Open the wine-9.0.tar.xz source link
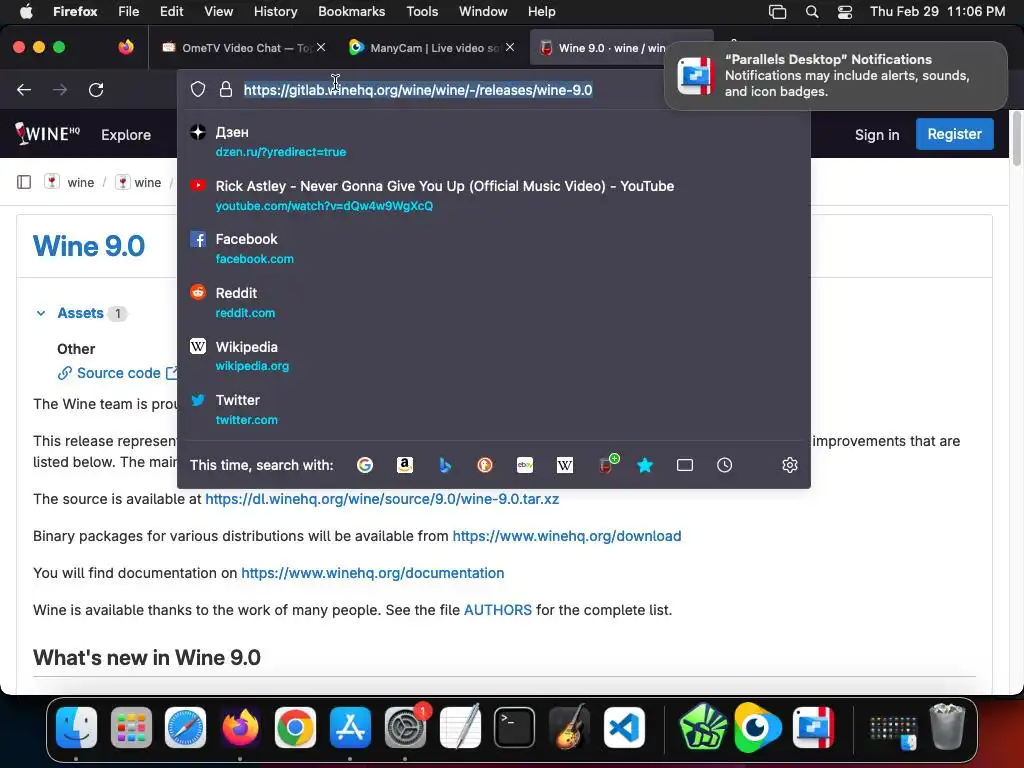This screenshot has height=768, width=1024. coord(382,499)
